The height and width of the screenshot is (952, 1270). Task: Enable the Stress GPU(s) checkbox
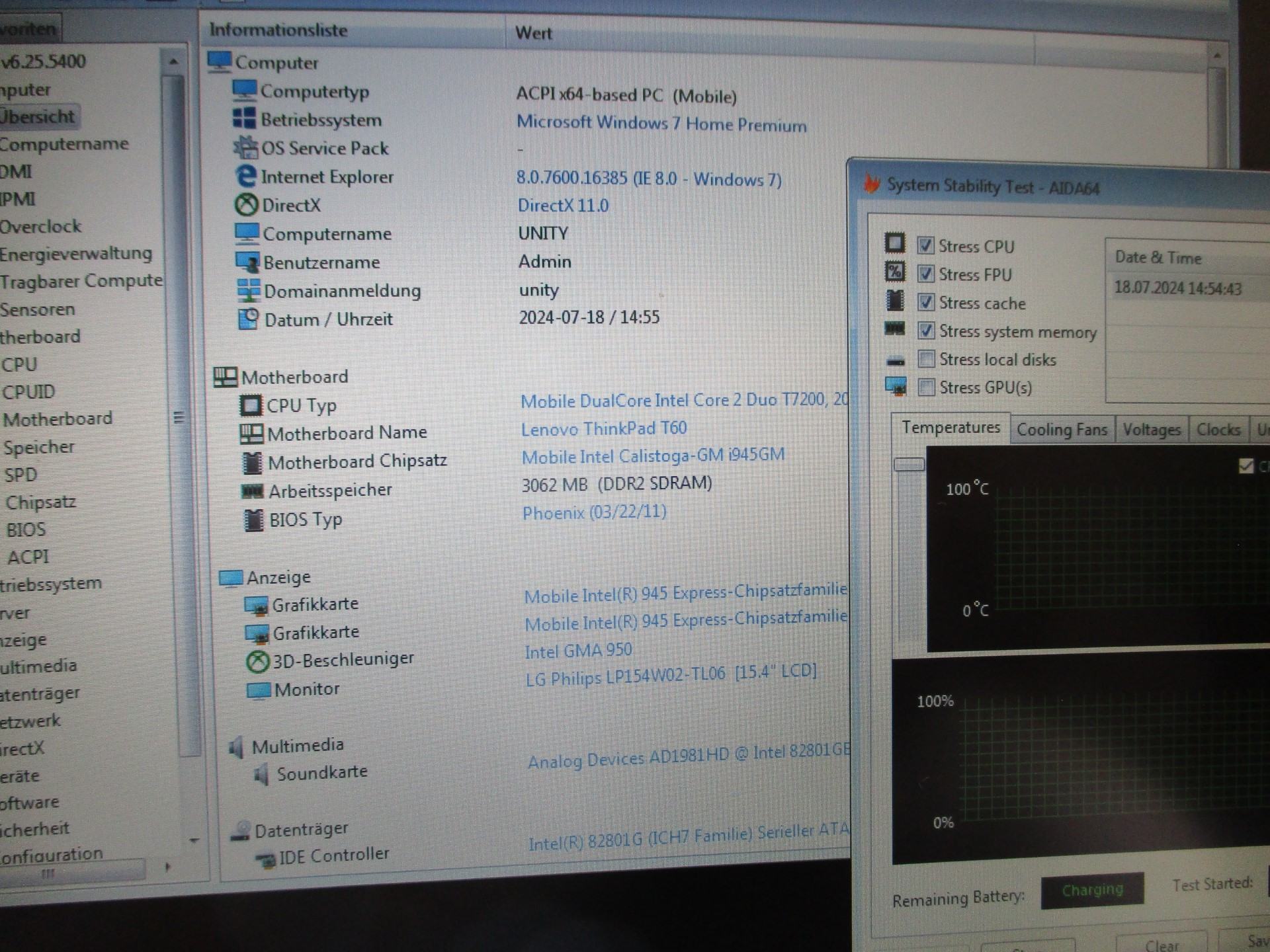(x=927, y=387)
